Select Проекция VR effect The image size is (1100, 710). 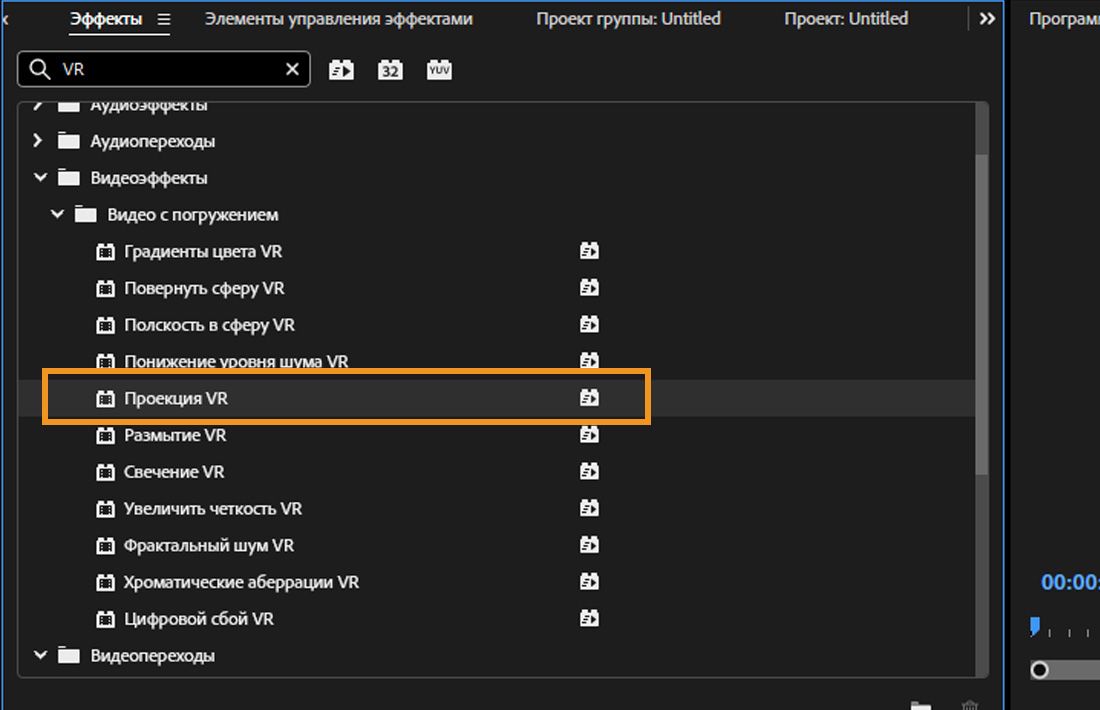coord(175,398)
